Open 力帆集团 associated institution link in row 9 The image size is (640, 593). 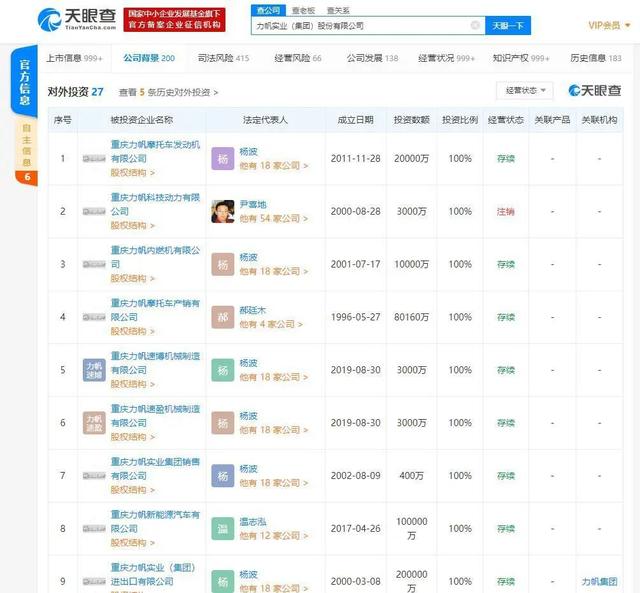599,581
